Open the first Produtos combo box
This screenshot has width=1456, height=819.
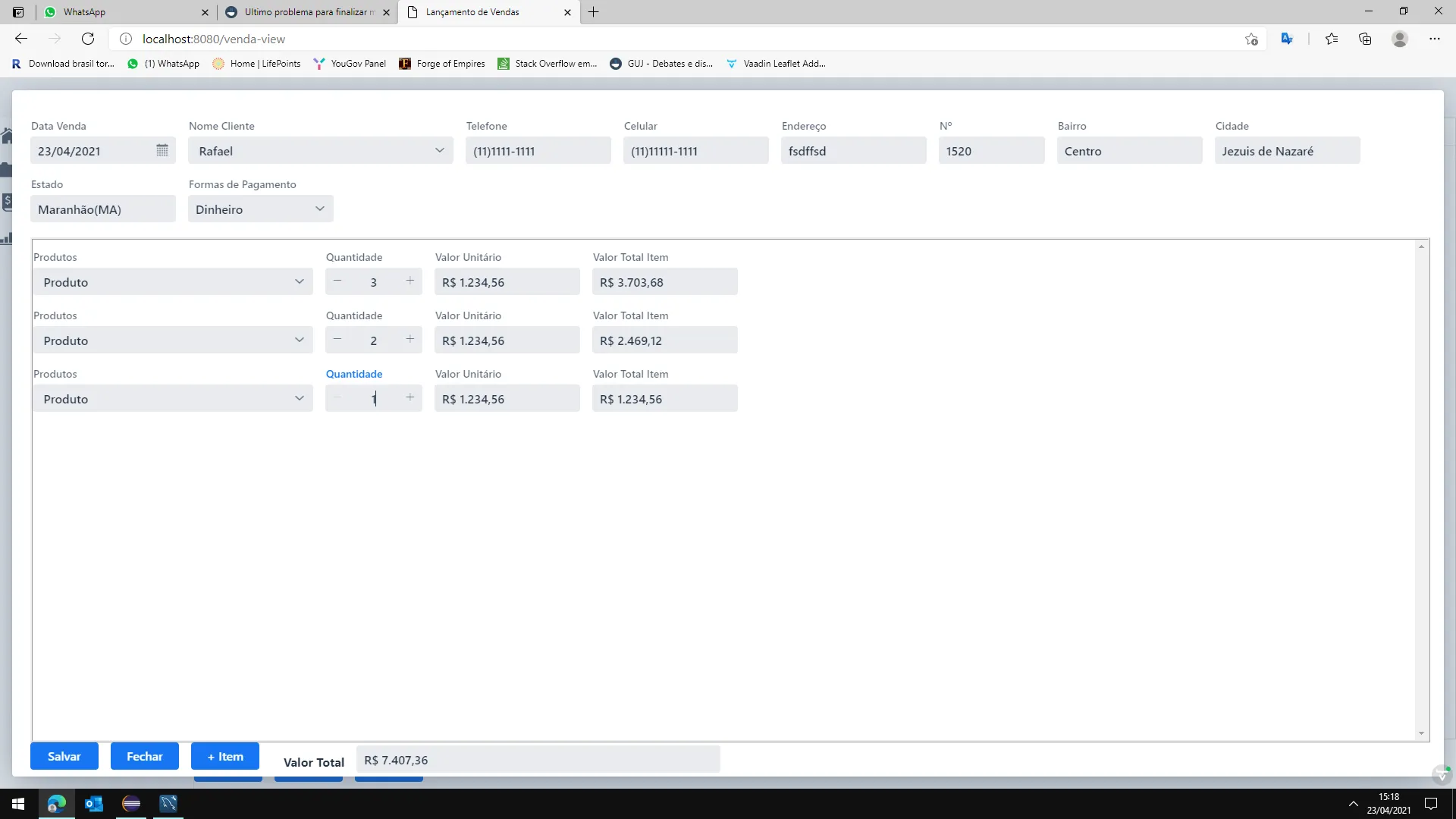172,281
